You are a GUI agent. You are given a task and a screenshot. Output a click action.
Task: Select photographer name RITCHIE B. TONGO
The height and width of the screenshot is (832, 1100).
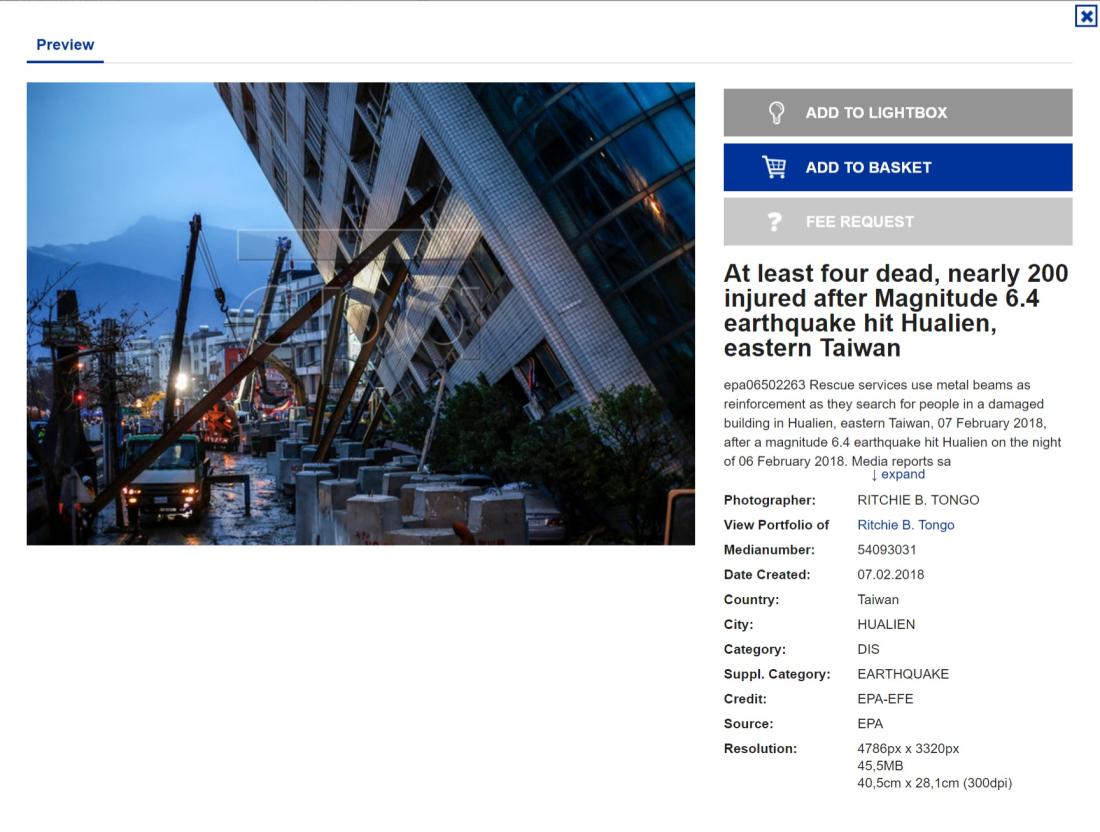pyautogui.click(x=918, y=500)
